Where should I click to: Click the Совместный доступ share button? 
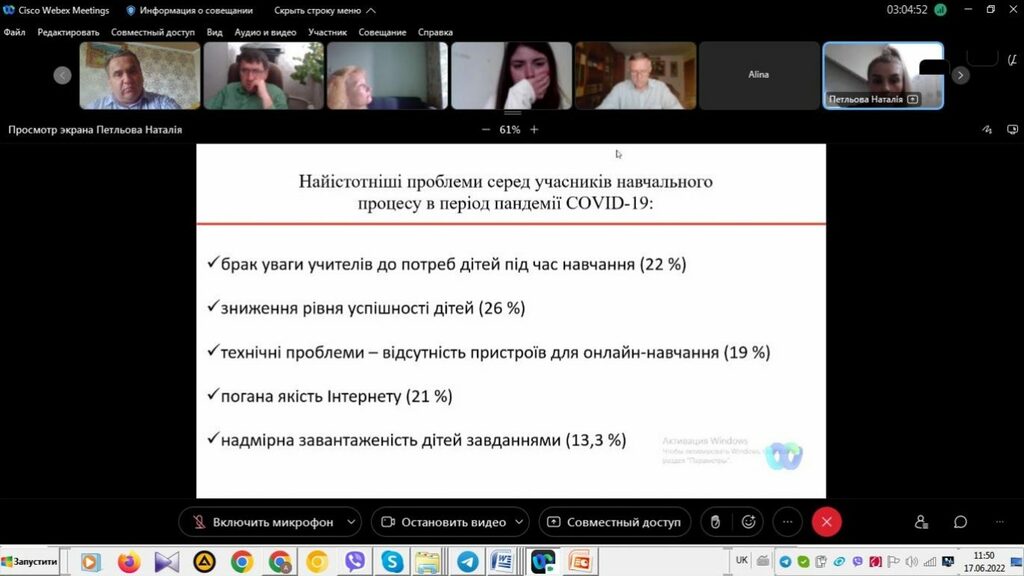(x=614, y=522)
